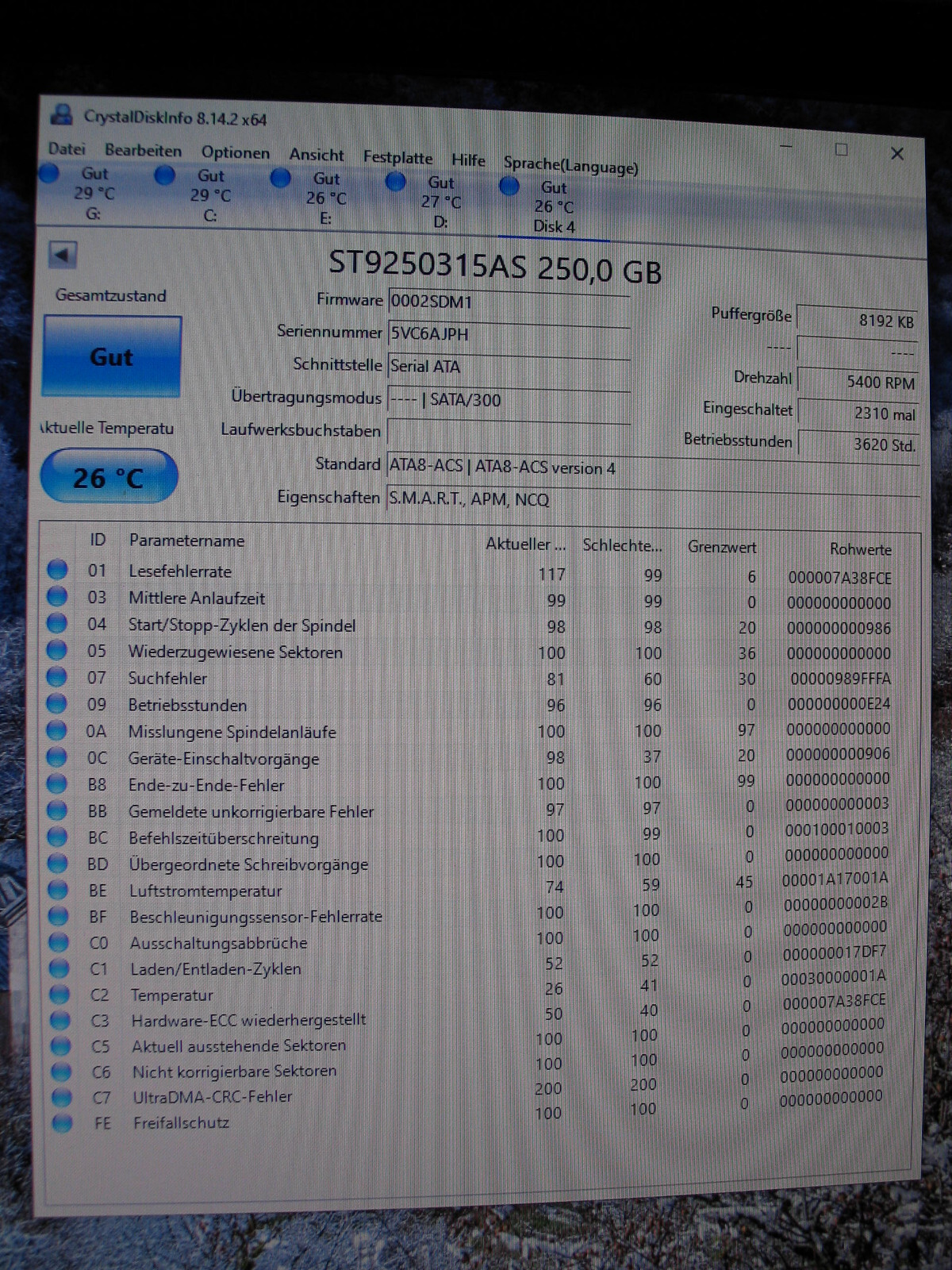Open the Sprache(Language) menu

[x=570, y=165]
